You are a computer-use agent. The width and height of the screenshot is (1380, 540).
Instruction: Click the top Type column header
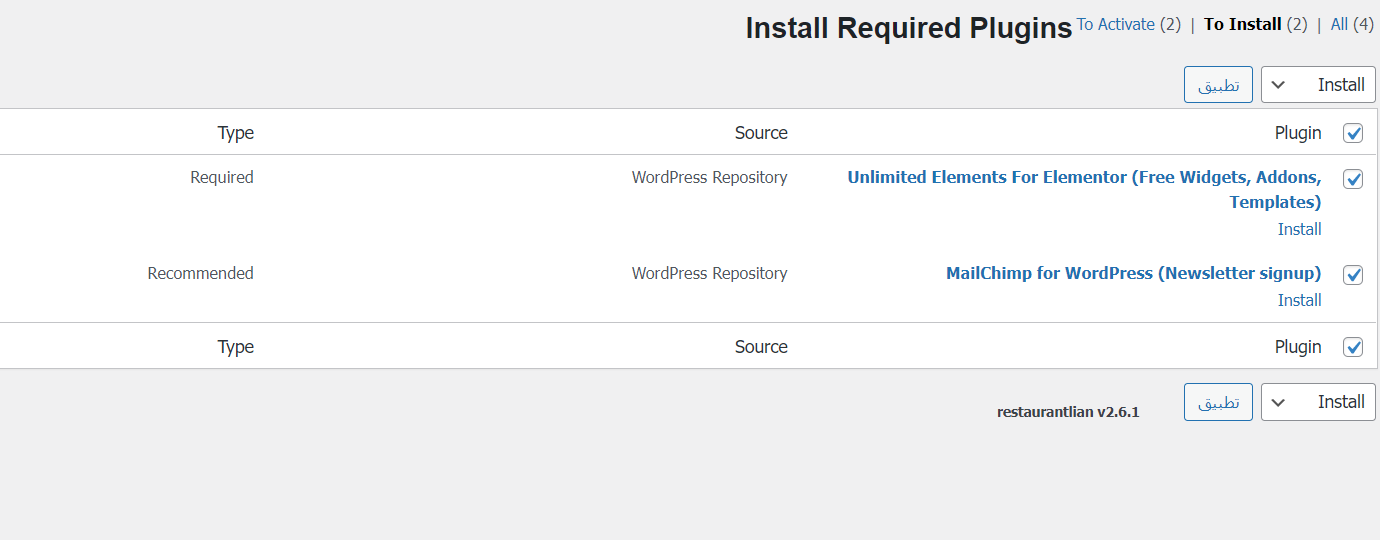coord(236,133)
